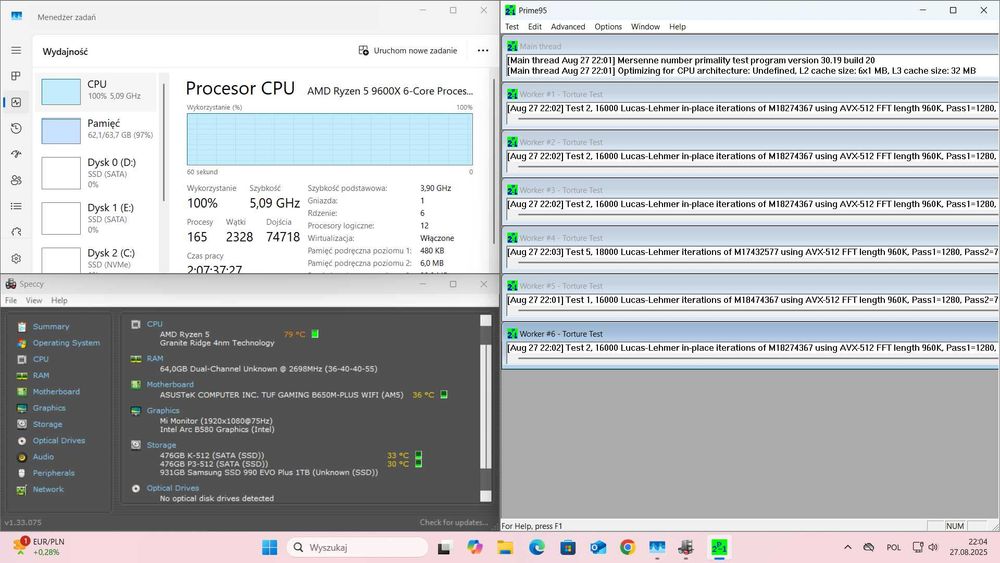Select Dysk 0 (D:) performance item
Viewport: 1000px width, 563px height.
[x=96, y=173]
